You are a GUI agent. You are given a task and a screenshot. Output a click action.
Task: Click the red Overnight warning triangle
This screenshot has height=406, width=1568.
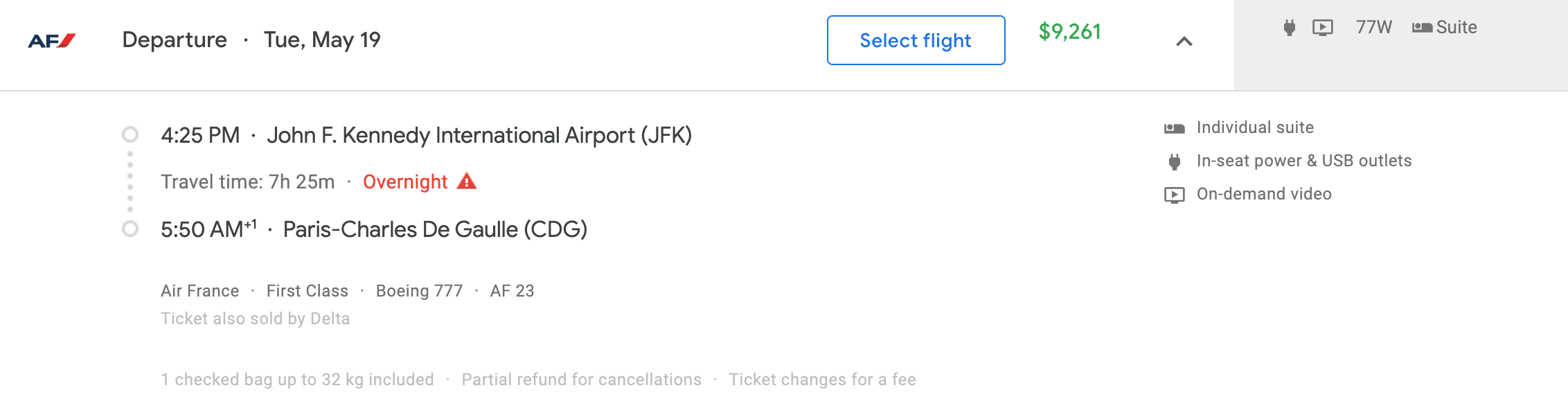(x=467, y=182)
